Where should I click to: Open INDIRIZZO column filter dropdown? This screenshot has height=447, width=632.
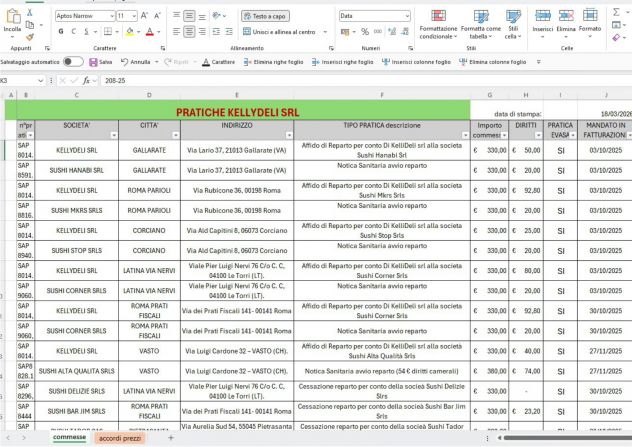click(289, 135)
